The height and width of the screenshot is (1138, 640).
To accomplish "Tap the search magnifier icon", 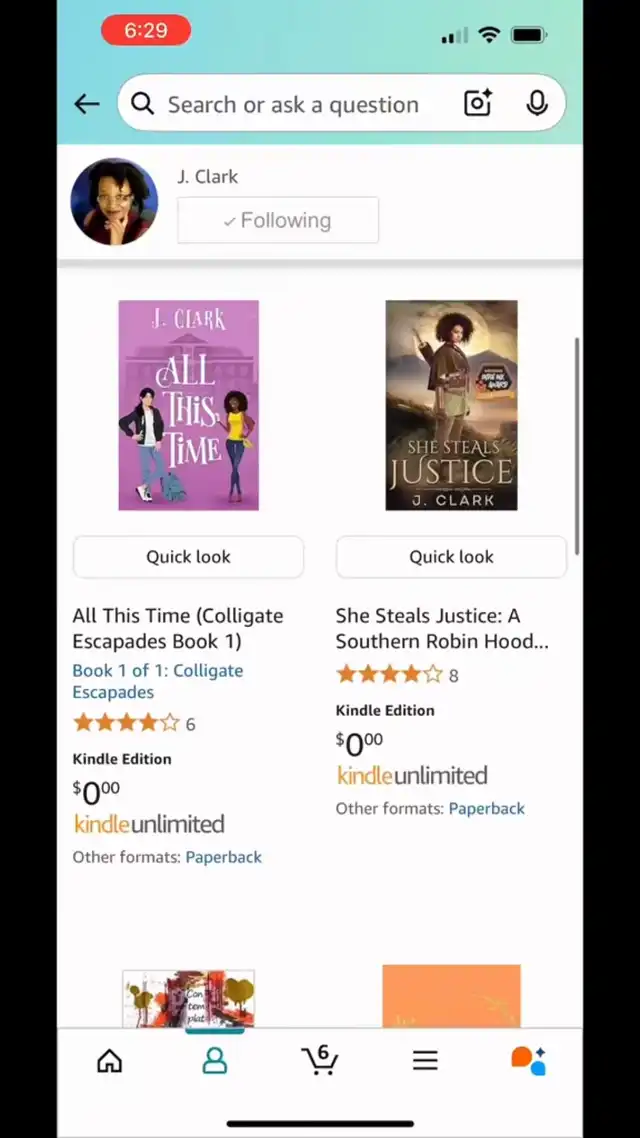I will point(142,105).
